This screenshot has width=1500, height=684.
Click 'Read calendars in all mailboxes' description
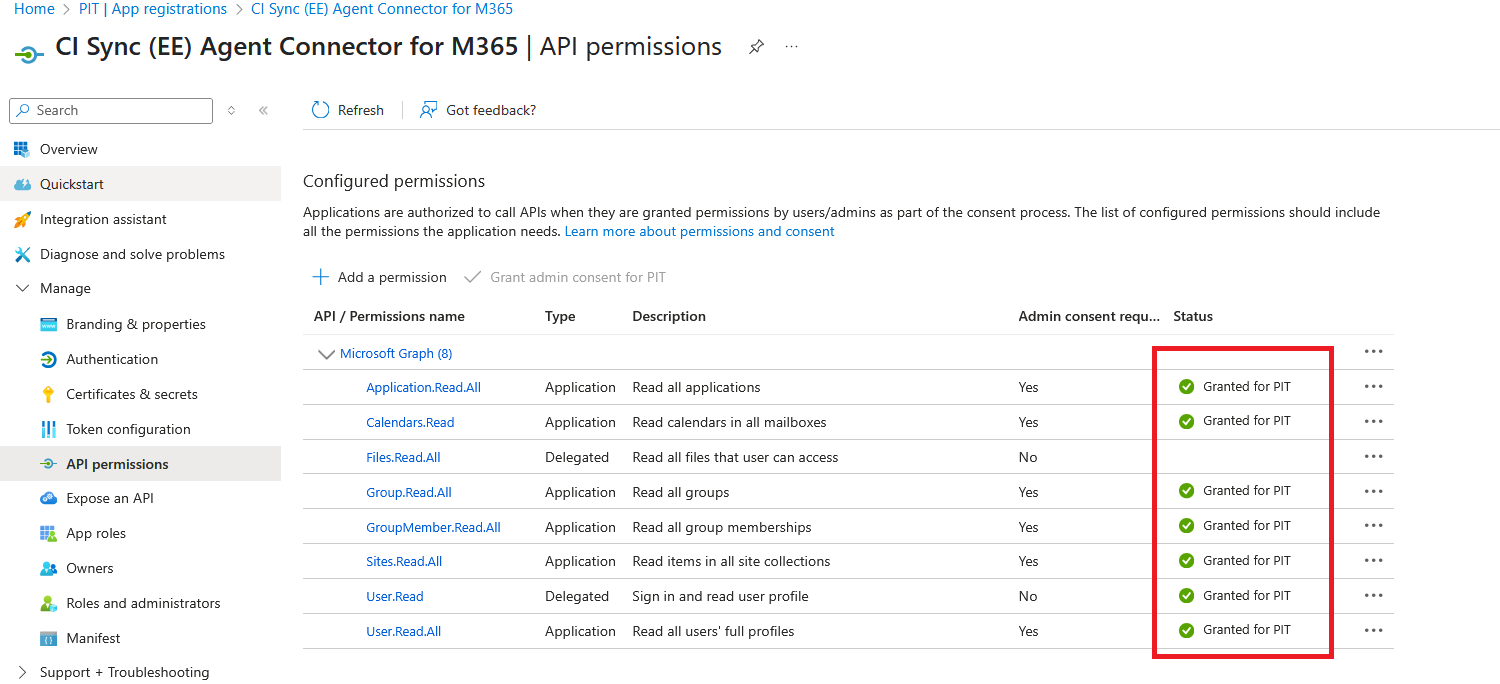(730, 422)
